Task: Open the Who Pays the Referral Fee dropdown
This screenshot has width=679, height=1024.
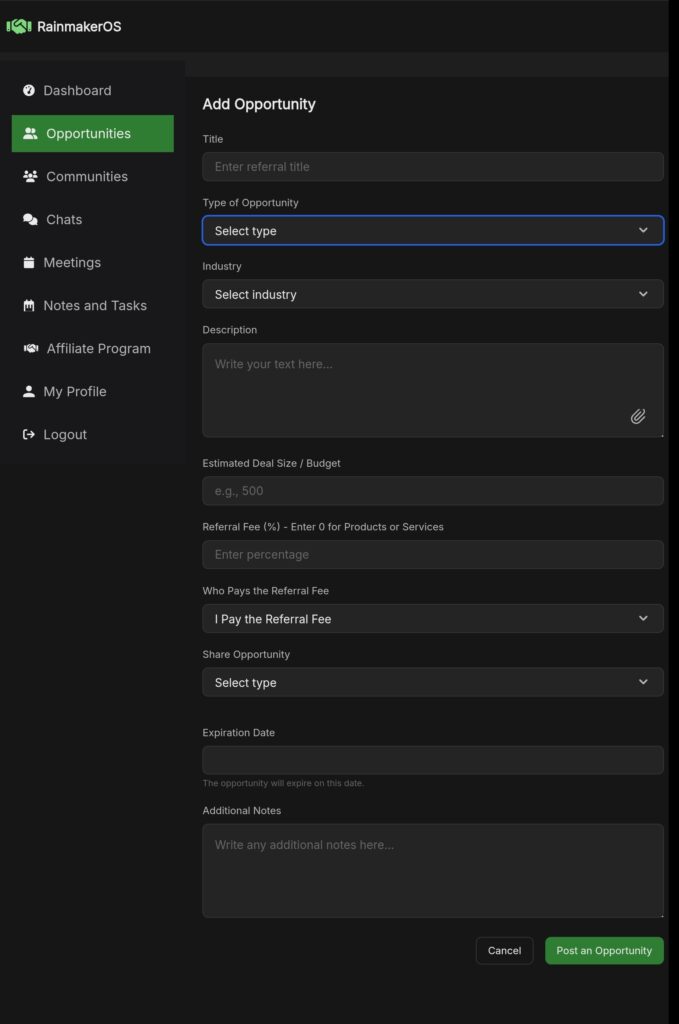Action: 432,618
